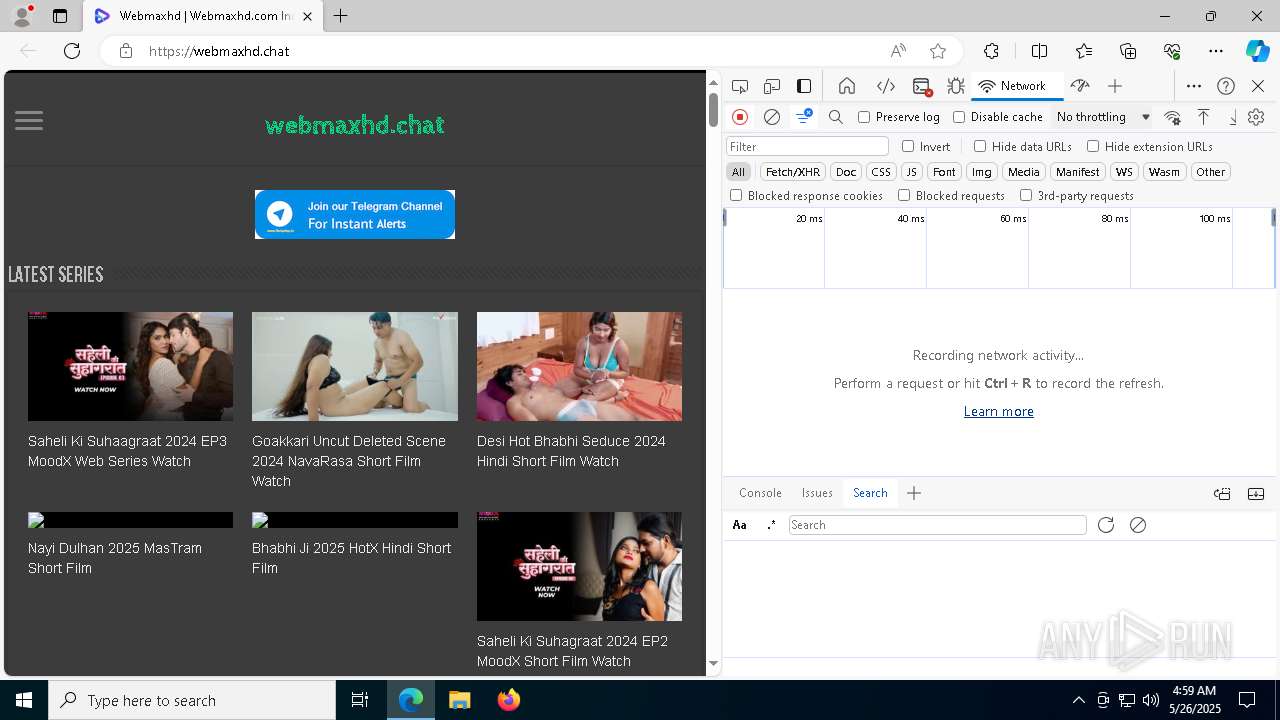This screenshot has width=1280, height=720.
Task: Open Copilot sidebar icon
Action: tap(1257, 51)
